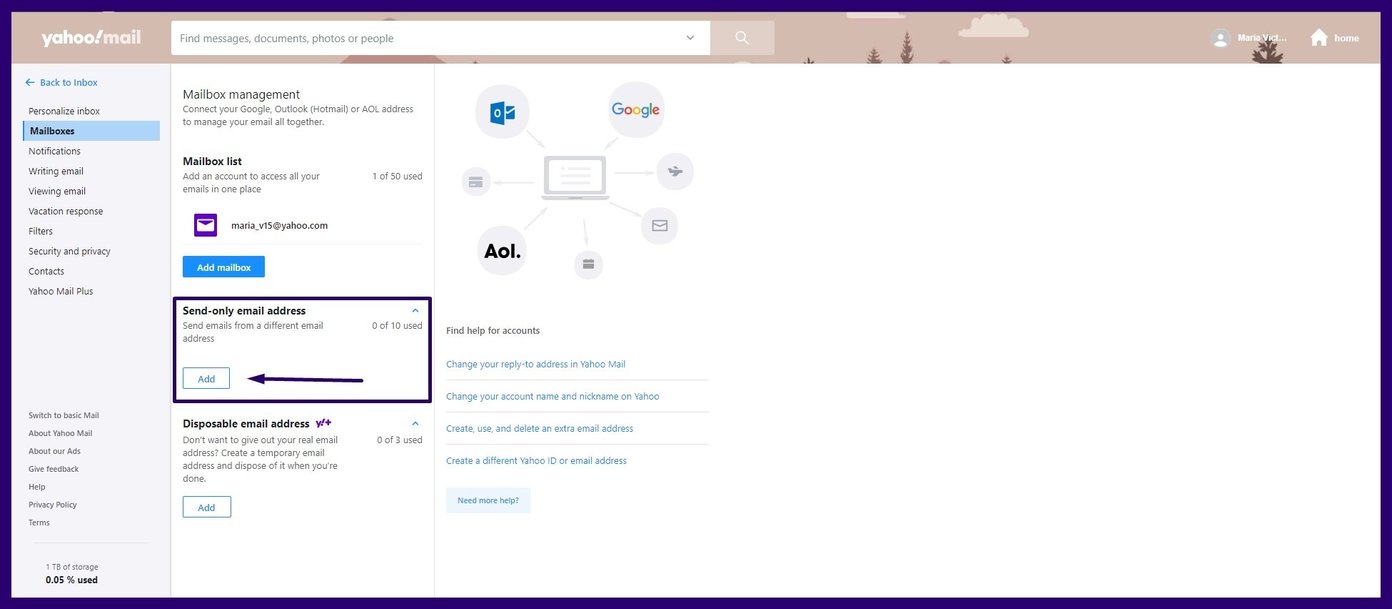Click the Add mailbox button
The width and height of the screenshot is (1392, 609).
tap(224, 267)
